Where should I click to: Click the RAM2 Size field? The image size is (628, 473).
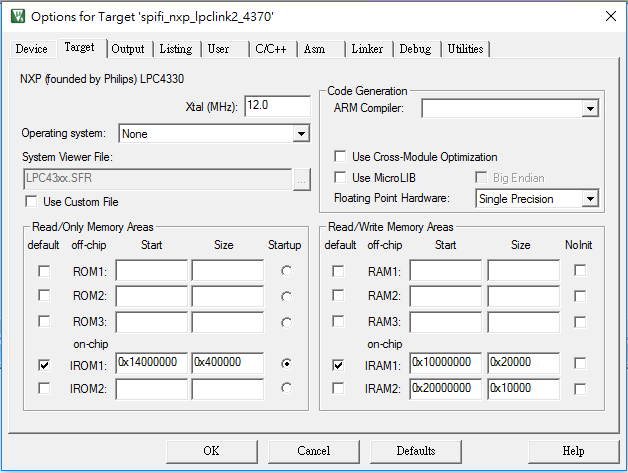[523, 296]
